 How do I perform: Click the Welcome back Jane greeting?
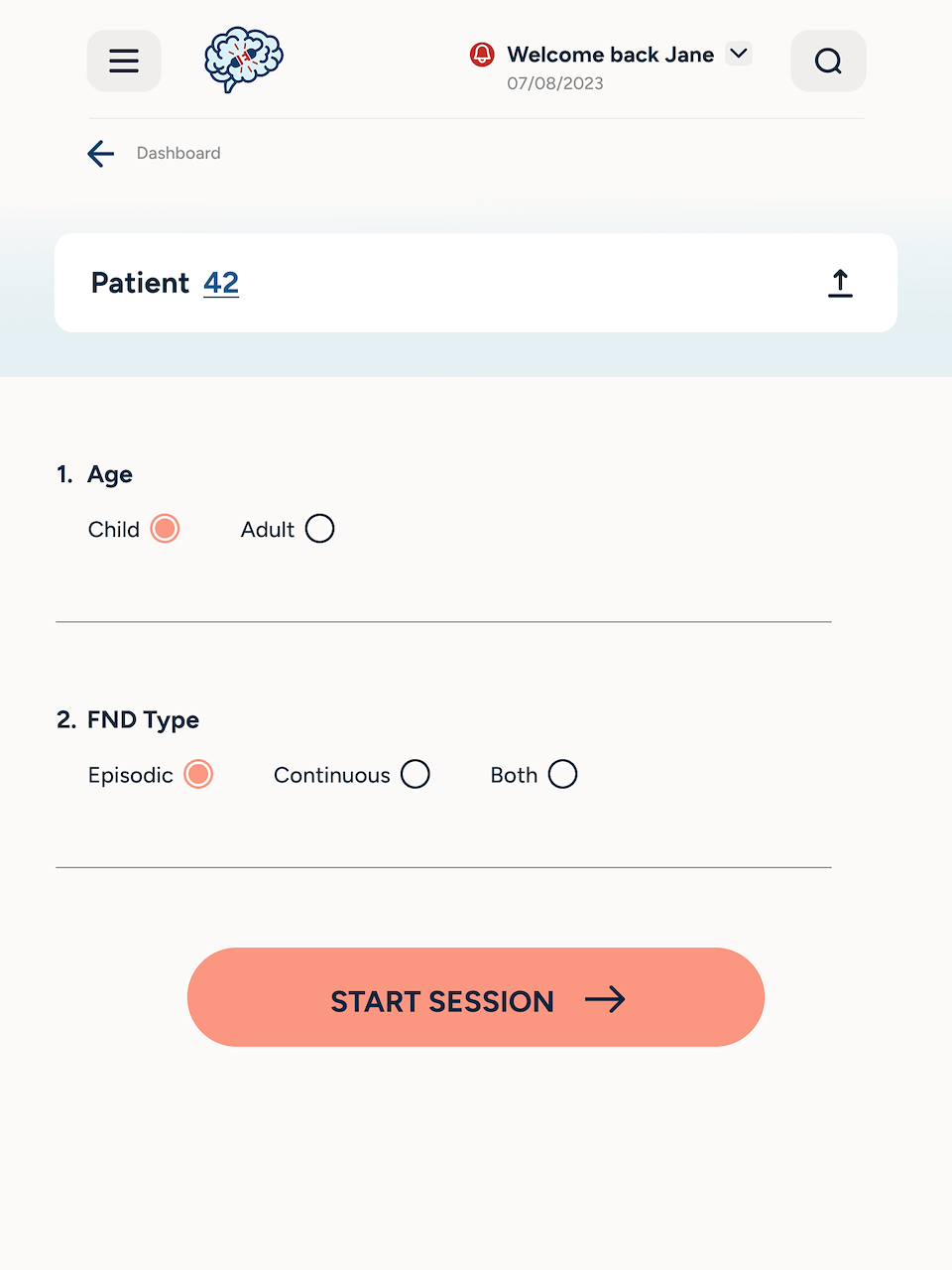(x=610, y=55)
